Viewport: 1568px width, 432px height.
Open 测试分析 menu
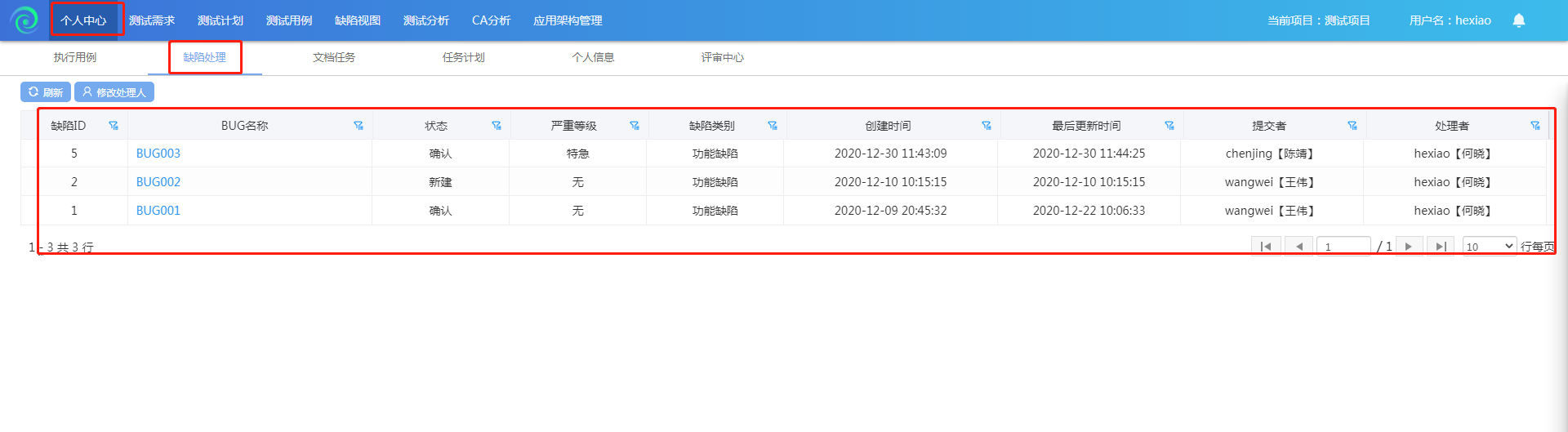[426, 20]
